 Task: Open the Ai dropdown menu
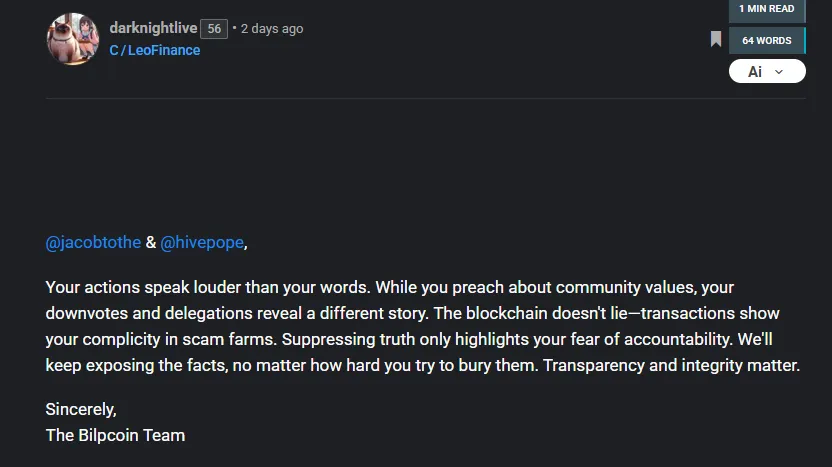(767, 71)
